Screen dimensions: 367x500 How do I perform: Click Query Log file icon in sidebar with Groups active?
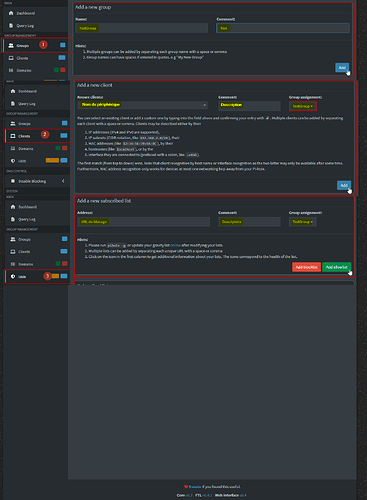click(x=11, y=26)
